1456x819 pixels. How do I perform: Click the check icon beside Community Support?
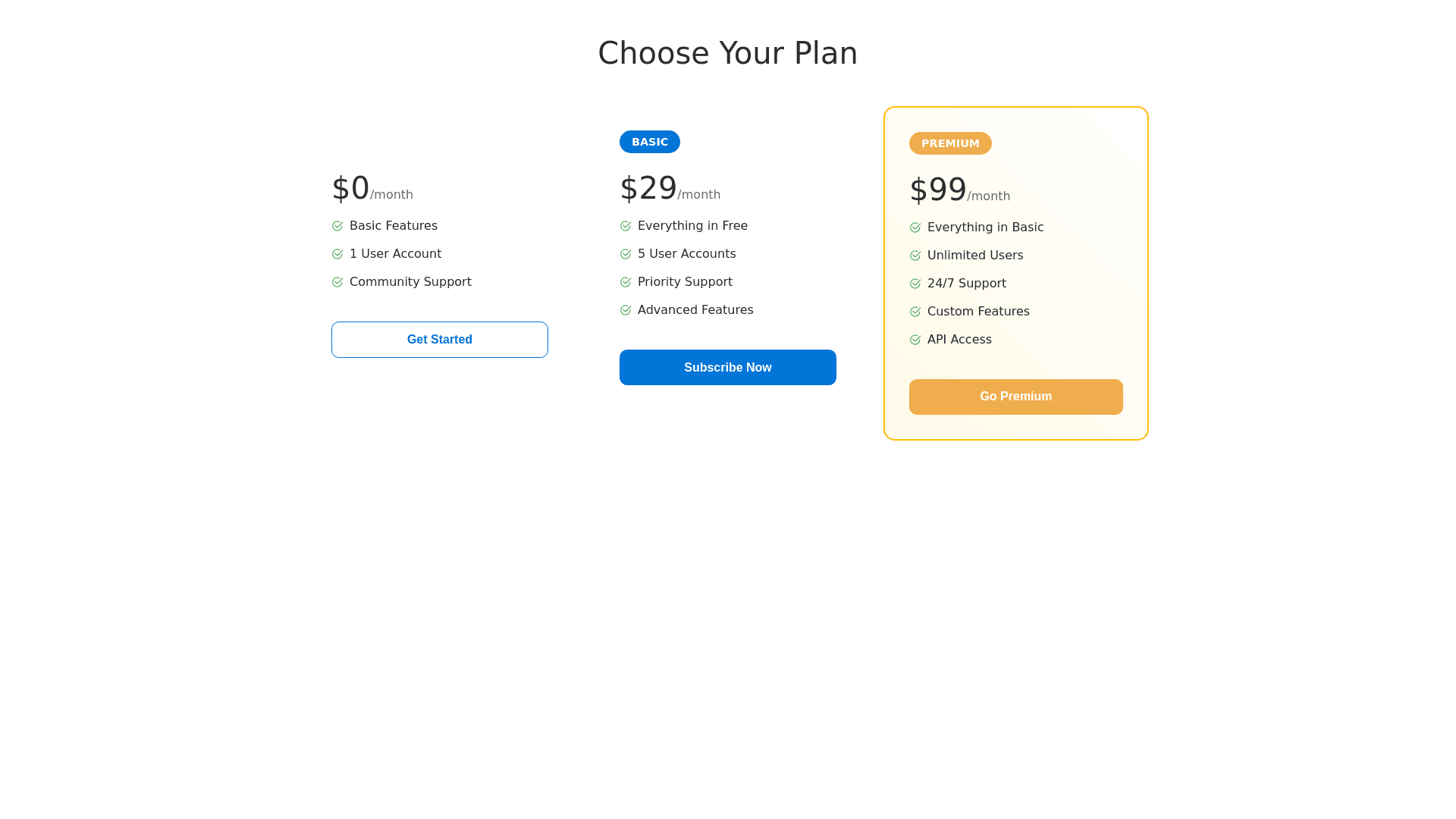pos(337,282)
